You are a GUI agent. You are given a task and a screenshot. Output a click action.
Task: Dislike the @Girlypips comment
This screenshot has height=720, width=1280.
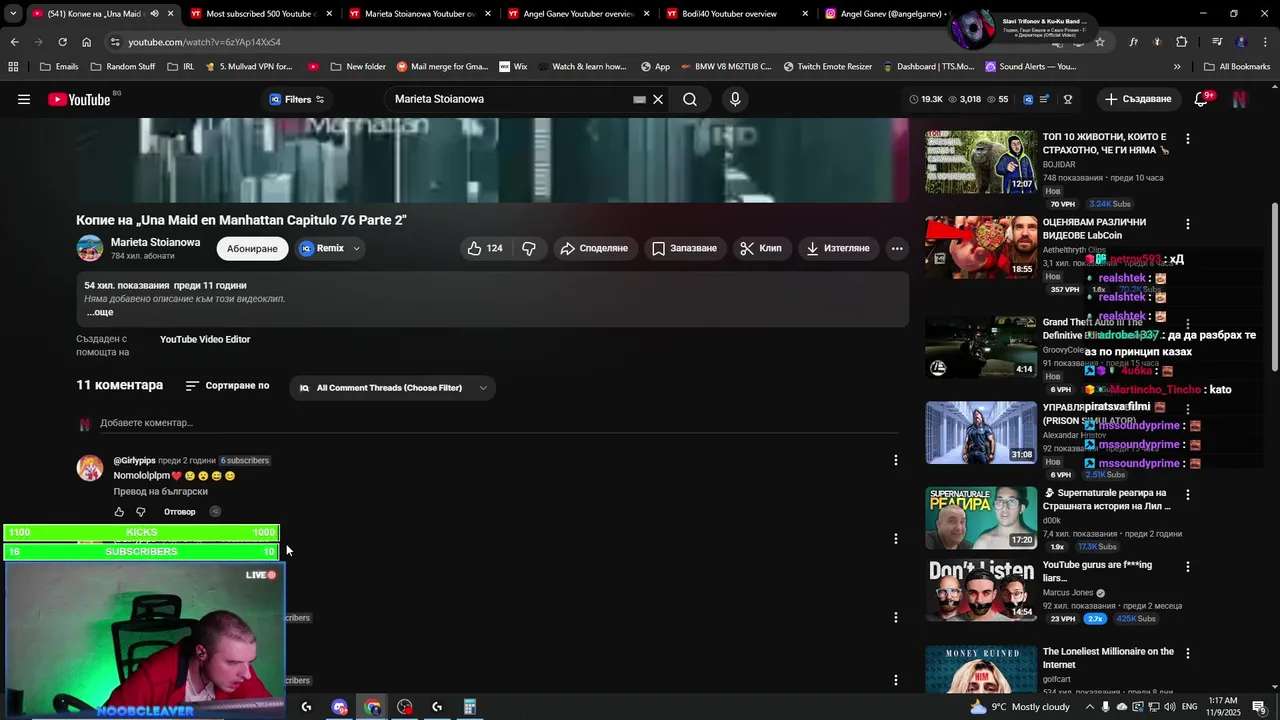click(141, 512)
